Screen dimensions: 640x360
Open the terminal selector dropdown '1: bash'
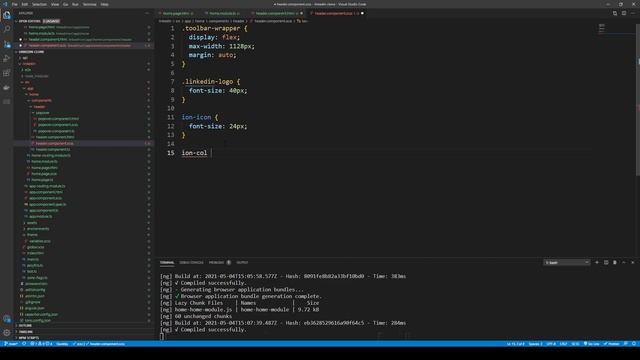click(567, 262)
